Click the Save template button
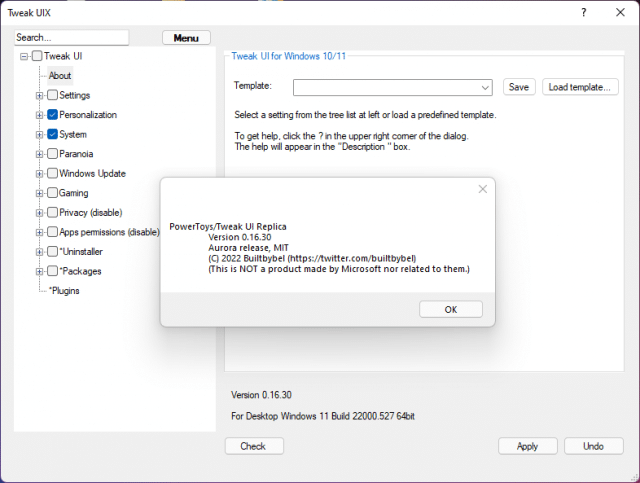640x483 pixels. click(519, 87)
